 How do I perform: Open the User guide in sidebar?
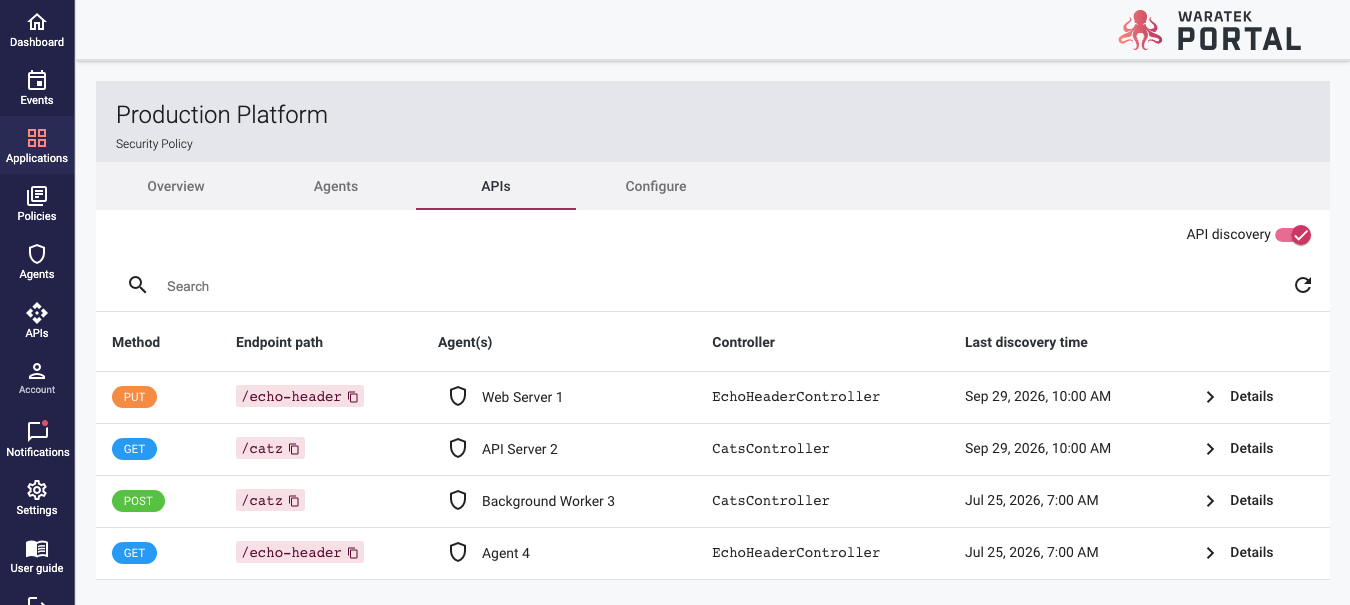pyautogui.click(x=37, y=555)
